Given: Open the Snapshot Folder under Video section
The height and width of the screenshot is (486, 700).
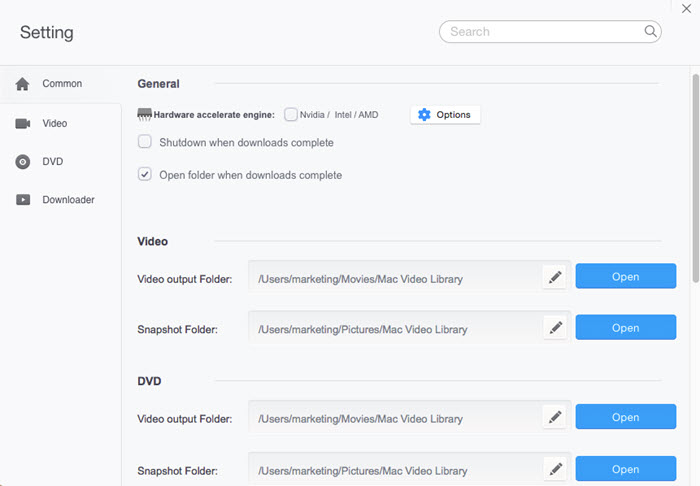Looking at the screenshot, I should point(625,328).
